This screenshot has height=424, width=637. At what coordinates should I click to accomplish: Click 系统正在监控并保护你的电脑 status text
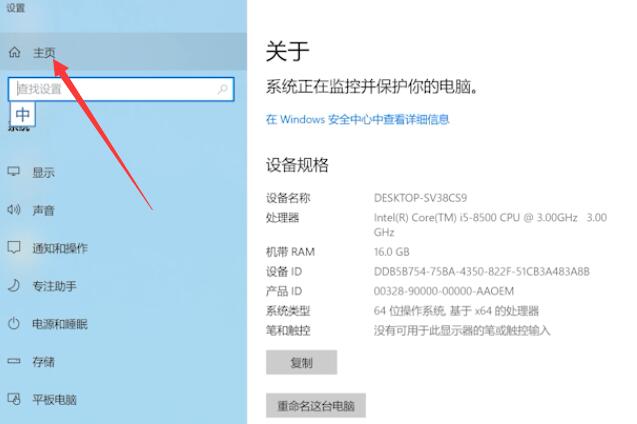click(x=372, y=87)
